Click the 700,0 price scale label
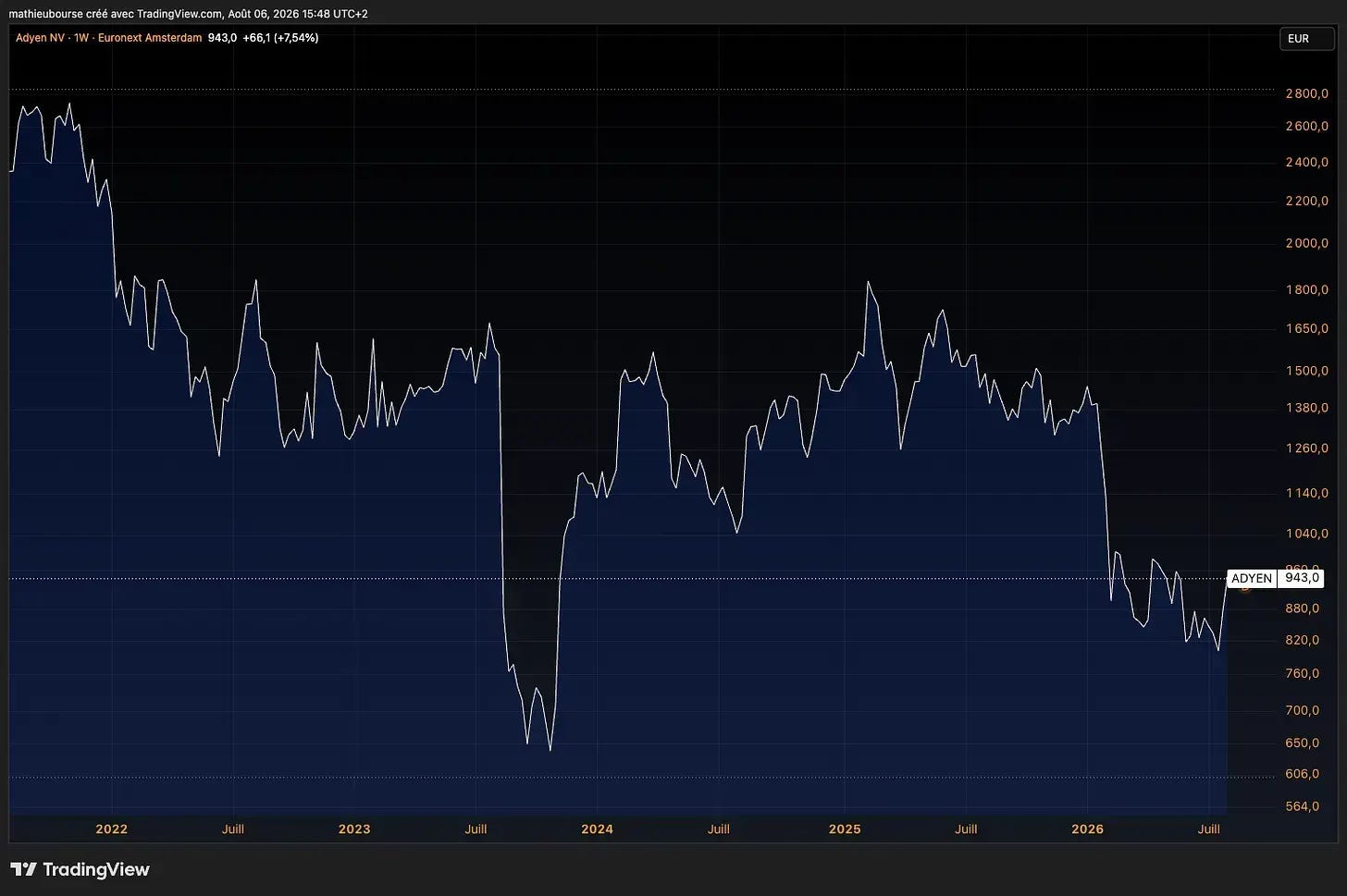 point(1303,710)
